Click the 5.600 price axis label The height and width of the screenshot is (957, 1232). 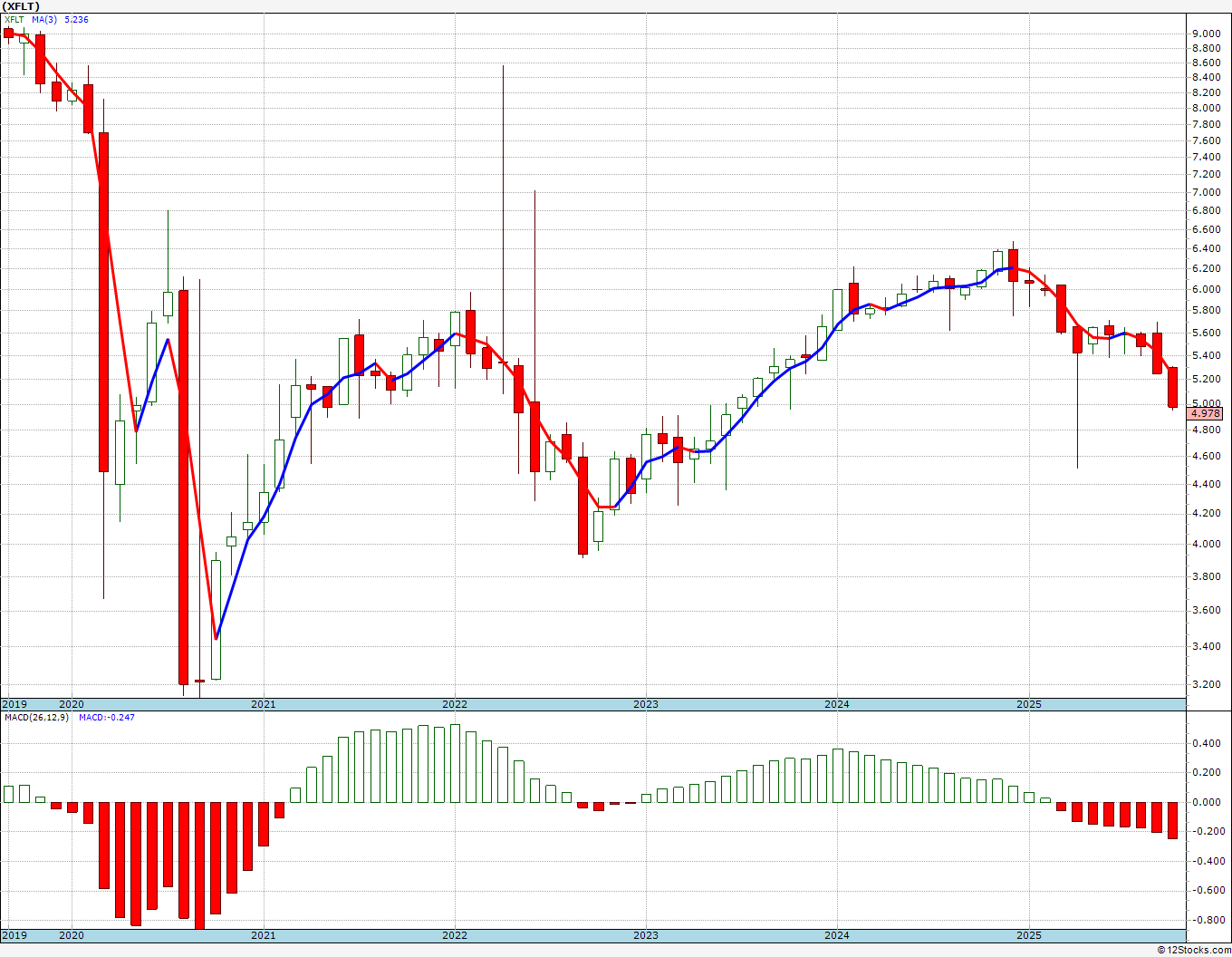(x=1206, y=333)
